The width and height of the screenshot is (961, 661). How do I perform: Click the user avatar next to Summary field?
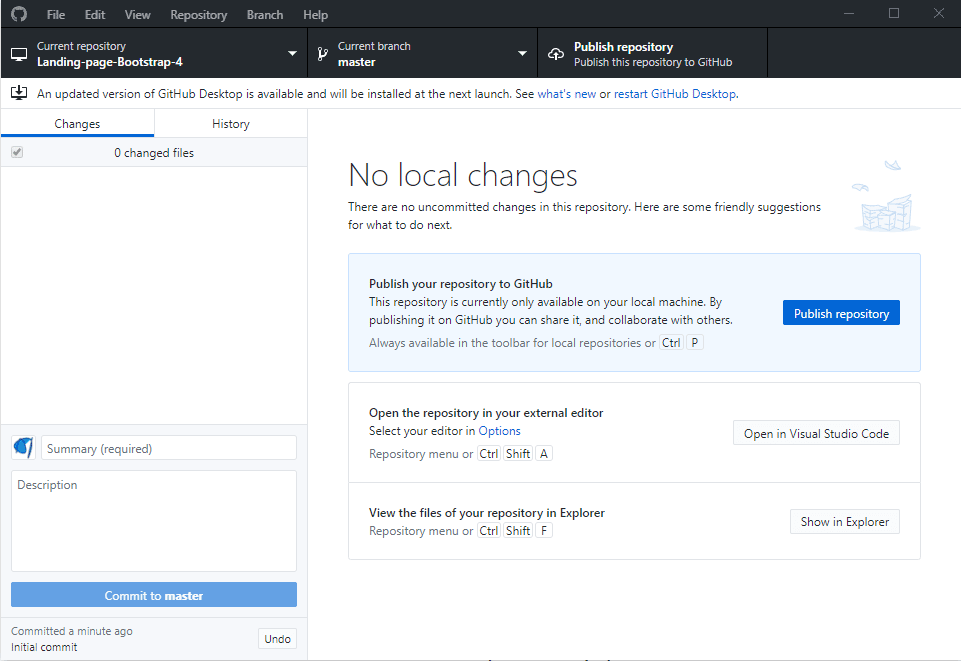23,448
